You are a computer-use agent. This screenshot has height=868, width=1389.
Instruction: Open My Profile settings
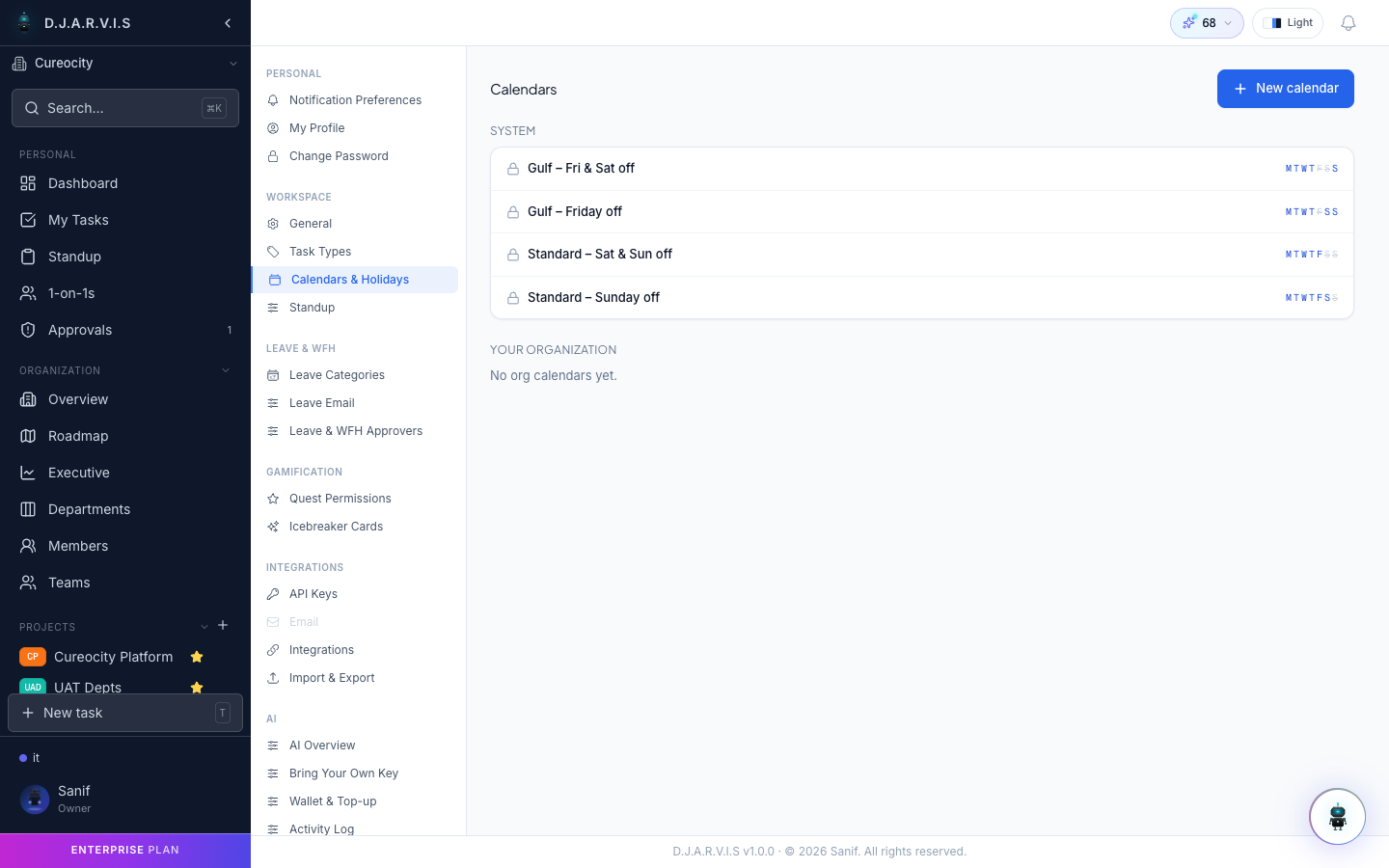click(x=355, y=128)
